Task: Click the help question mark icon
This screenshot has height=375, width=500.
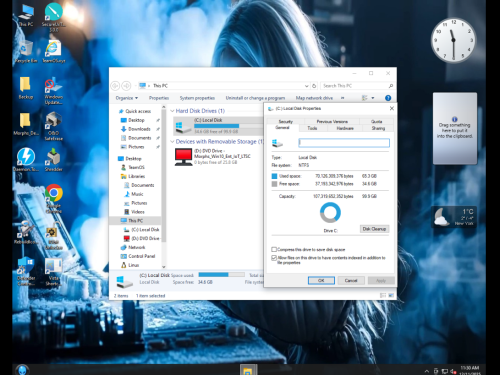Action: 388,98
